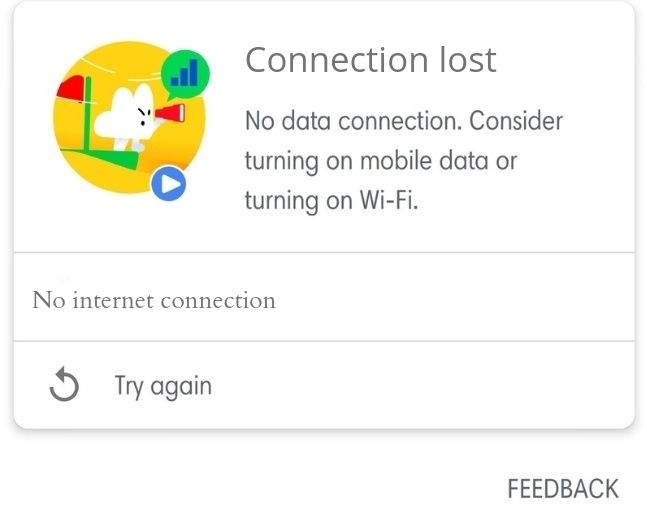
Task: Click the red flag in the doodle
Action: (x=71, y=88)
